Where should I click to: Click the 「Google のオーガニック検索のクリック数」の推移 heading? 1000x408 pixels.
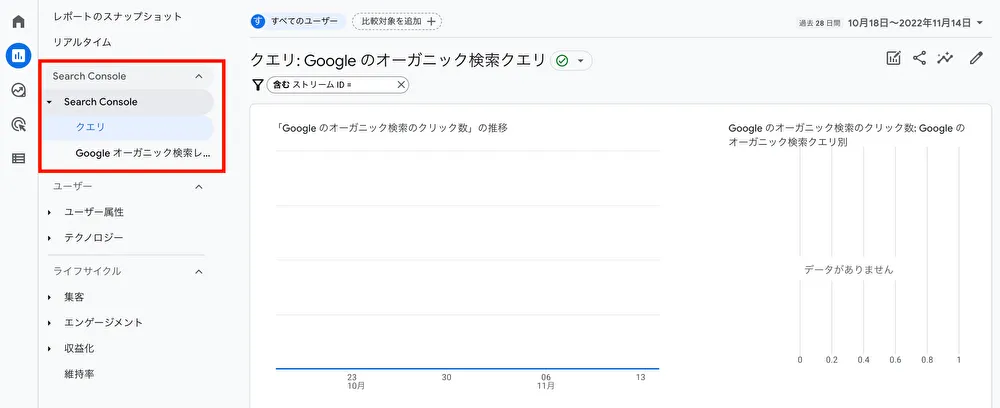point(392,128)
